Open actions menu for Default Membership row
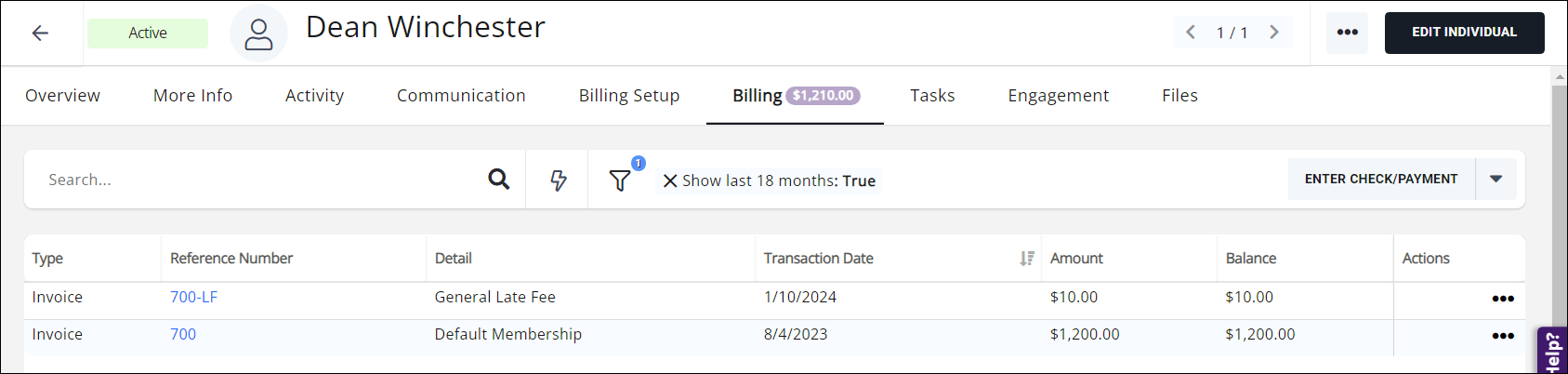 click(1502, 336)
